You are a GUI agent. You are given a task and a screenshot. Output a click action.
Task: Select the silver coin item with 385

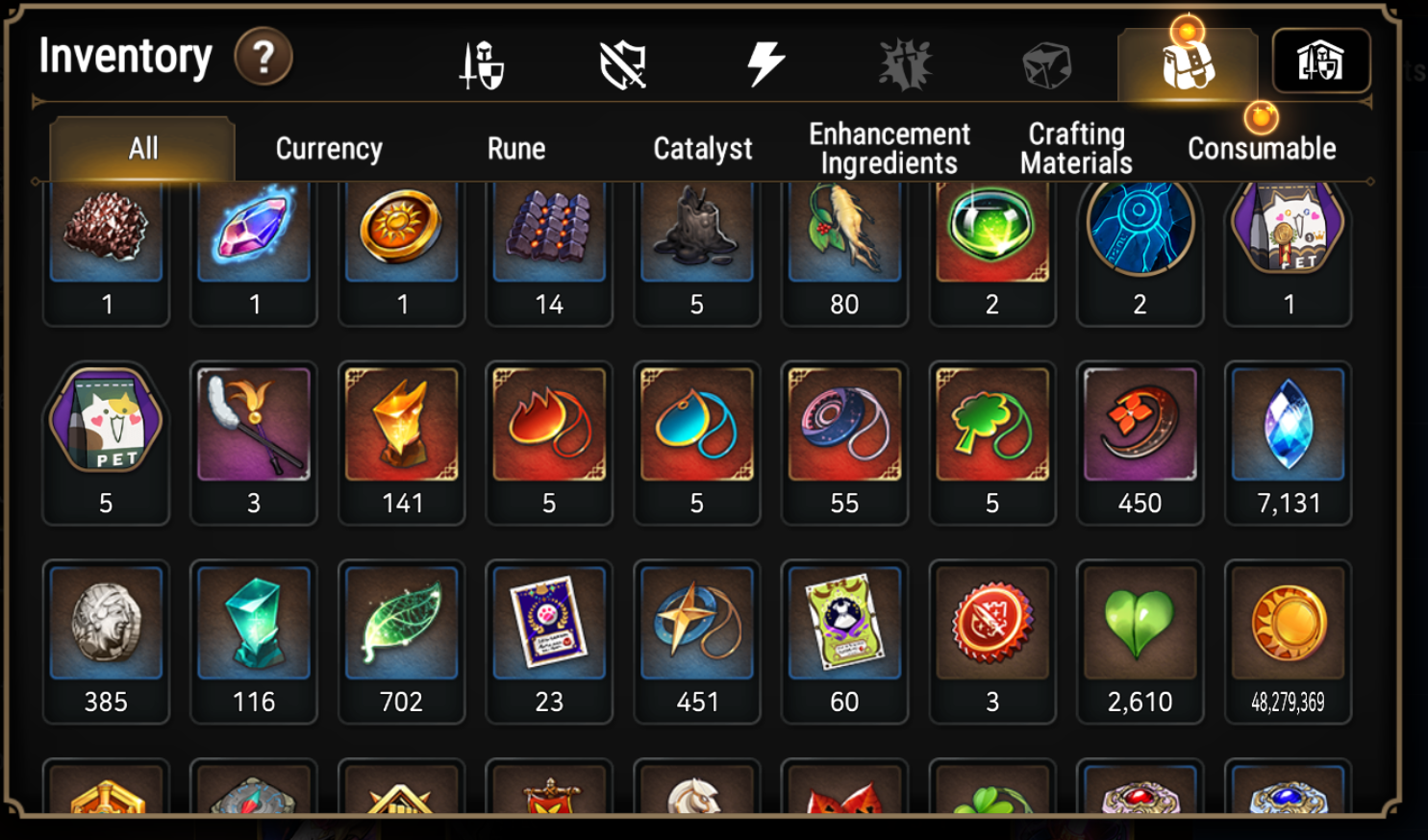(x=106, y=642)
